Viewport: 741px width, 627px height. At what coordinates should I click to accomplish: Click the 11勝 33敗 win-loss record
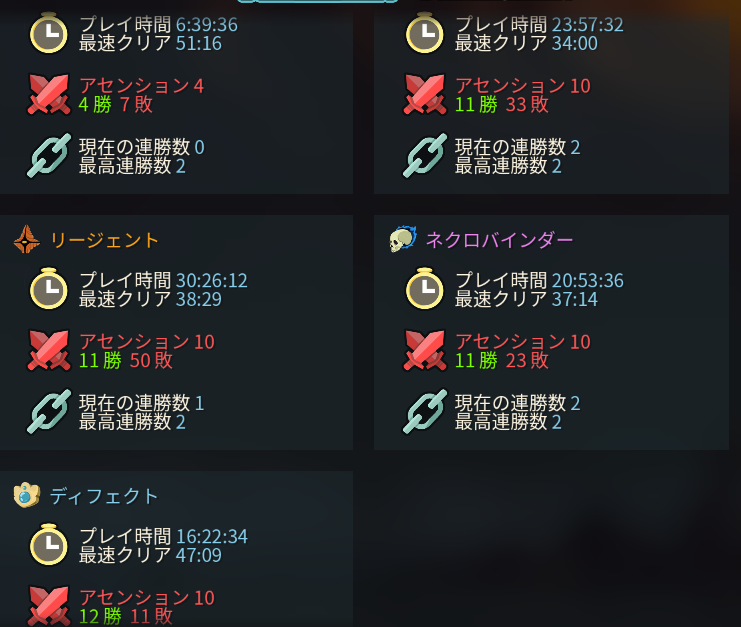(x=501, y=104)
